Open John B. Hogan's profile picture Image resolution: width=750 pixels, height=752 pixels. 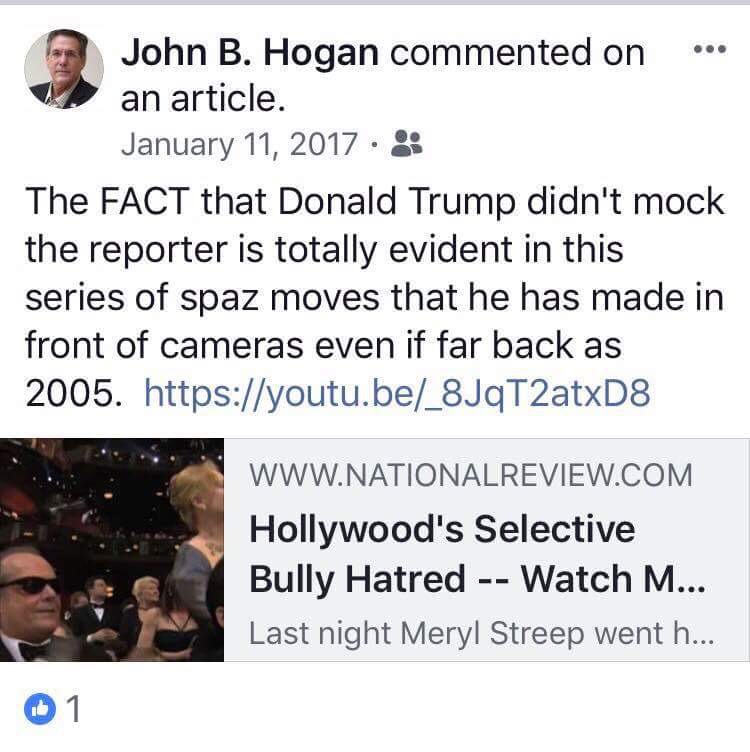coord(64,69)
